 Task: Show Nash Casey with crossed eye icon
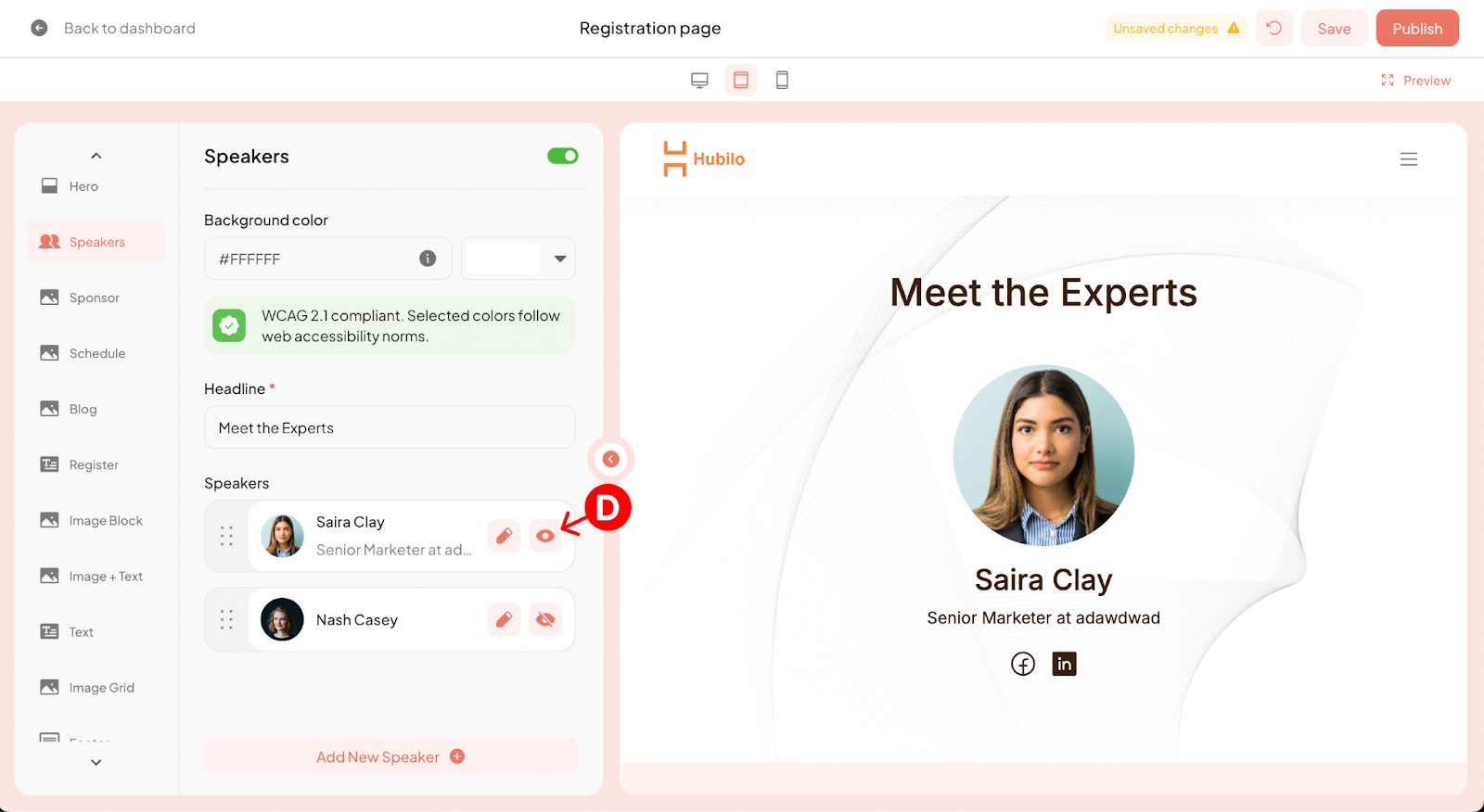point(545,619)
